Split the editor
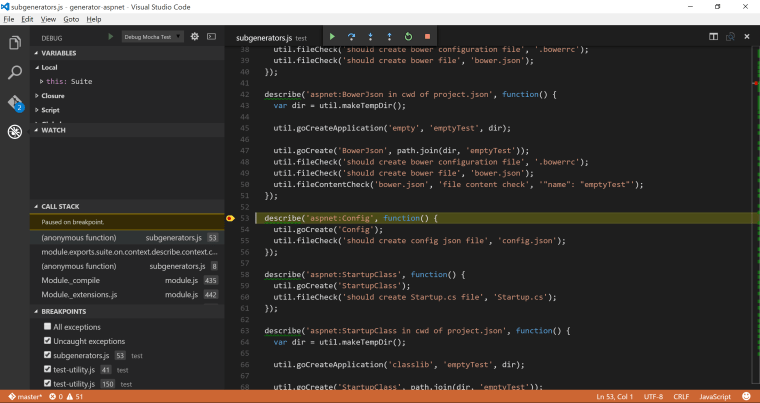The height and width of the screenshot is (403, 760). (x=713, y=36)
